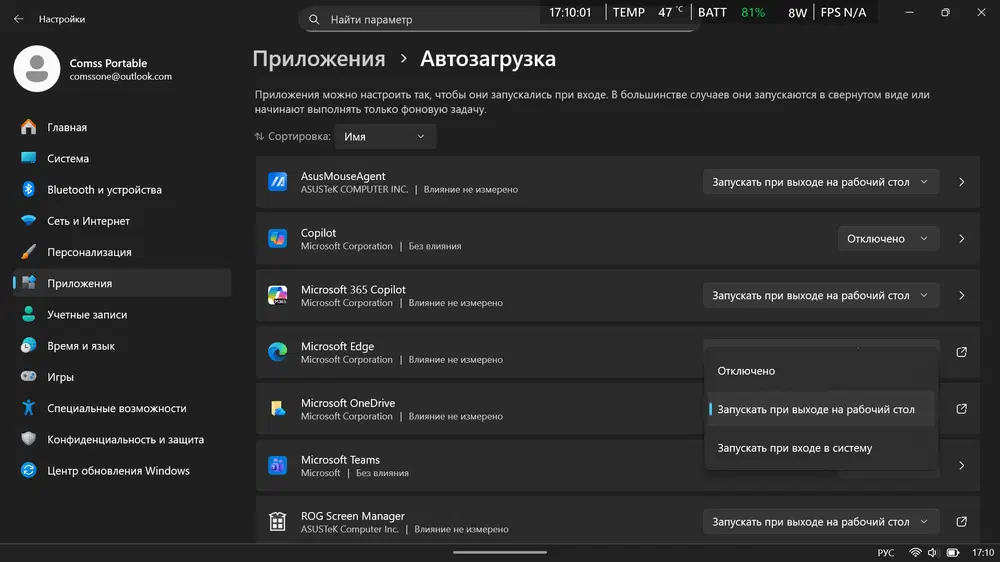Screen dimensions: 1000x562
Task: Click the Microsoft OneDrive app name text
Action: [348, 403]
